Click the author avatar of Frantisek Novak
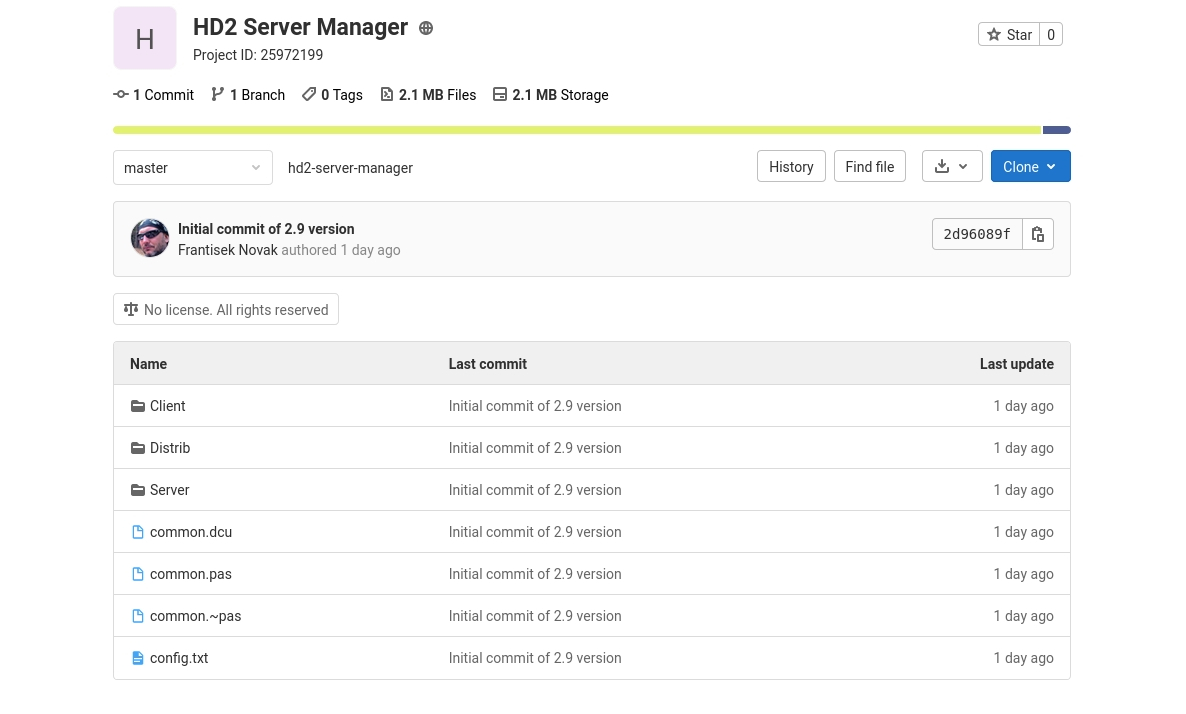This screenshot has height=714, width=1186. click(x=150, y=238)
